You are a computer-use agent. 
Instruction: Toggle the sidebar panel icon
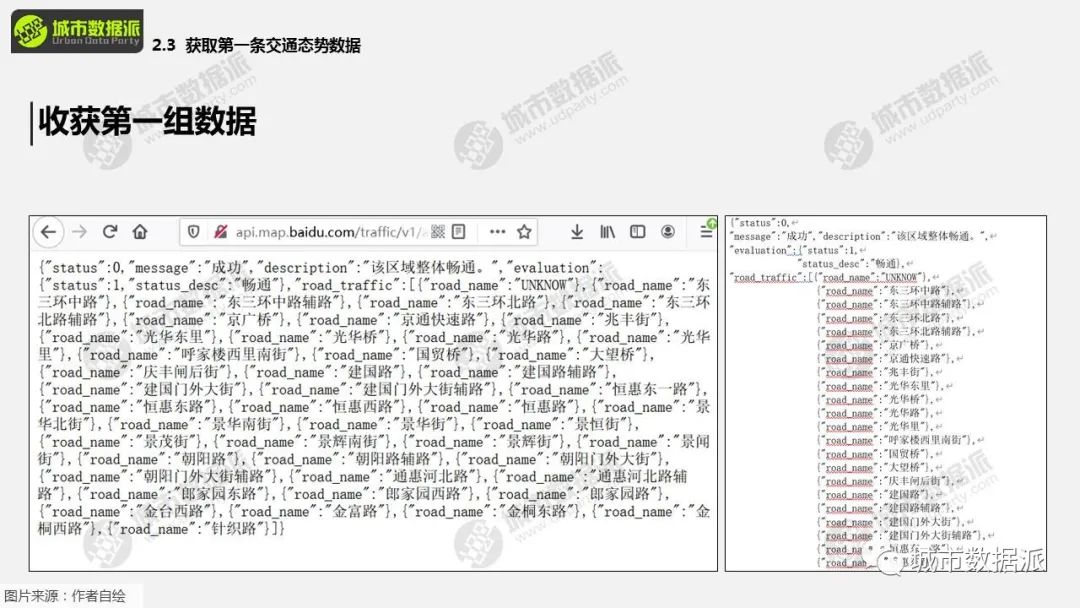click(638, 232)
